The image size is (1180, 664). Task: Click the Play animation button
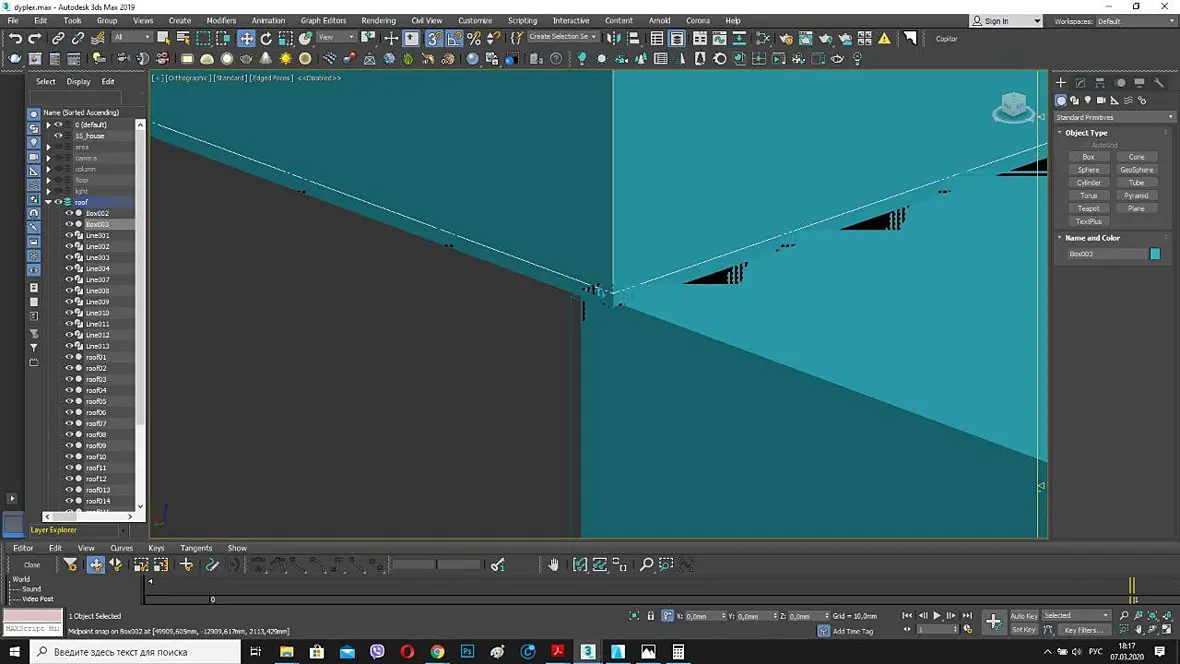pos(937,616)
